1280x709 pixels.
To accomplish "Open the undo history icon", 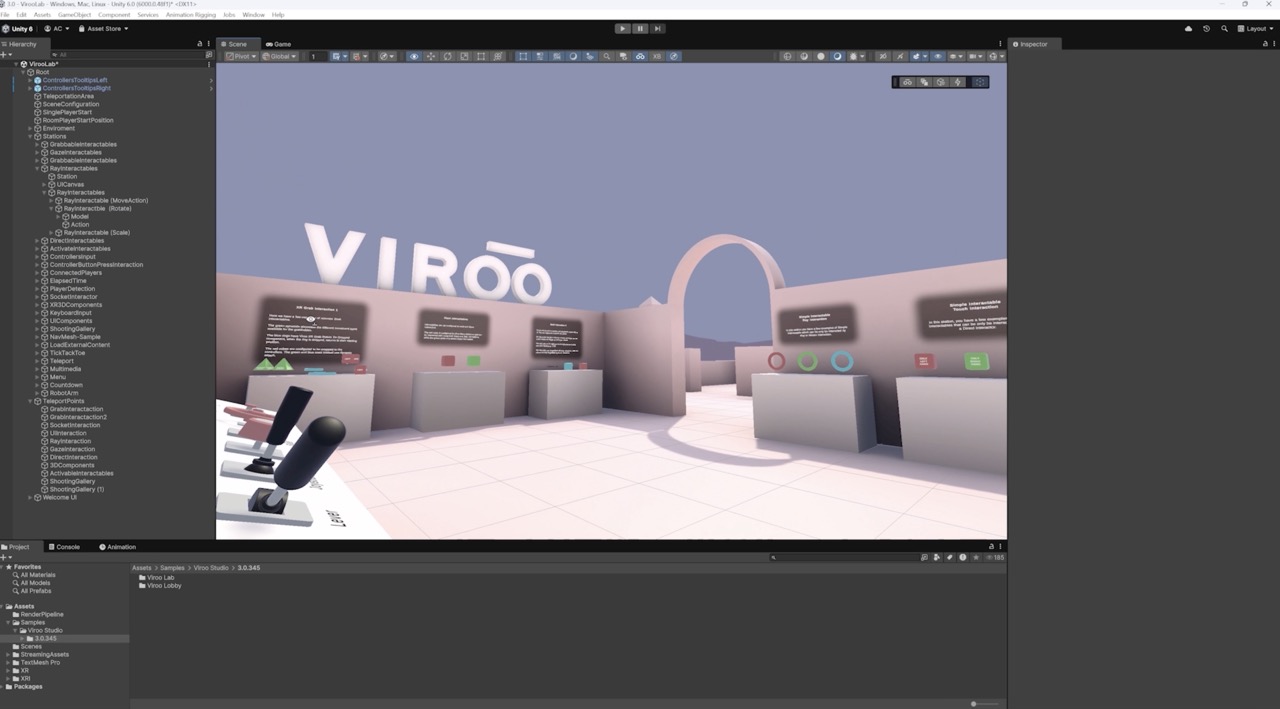I will (1206, 28).
